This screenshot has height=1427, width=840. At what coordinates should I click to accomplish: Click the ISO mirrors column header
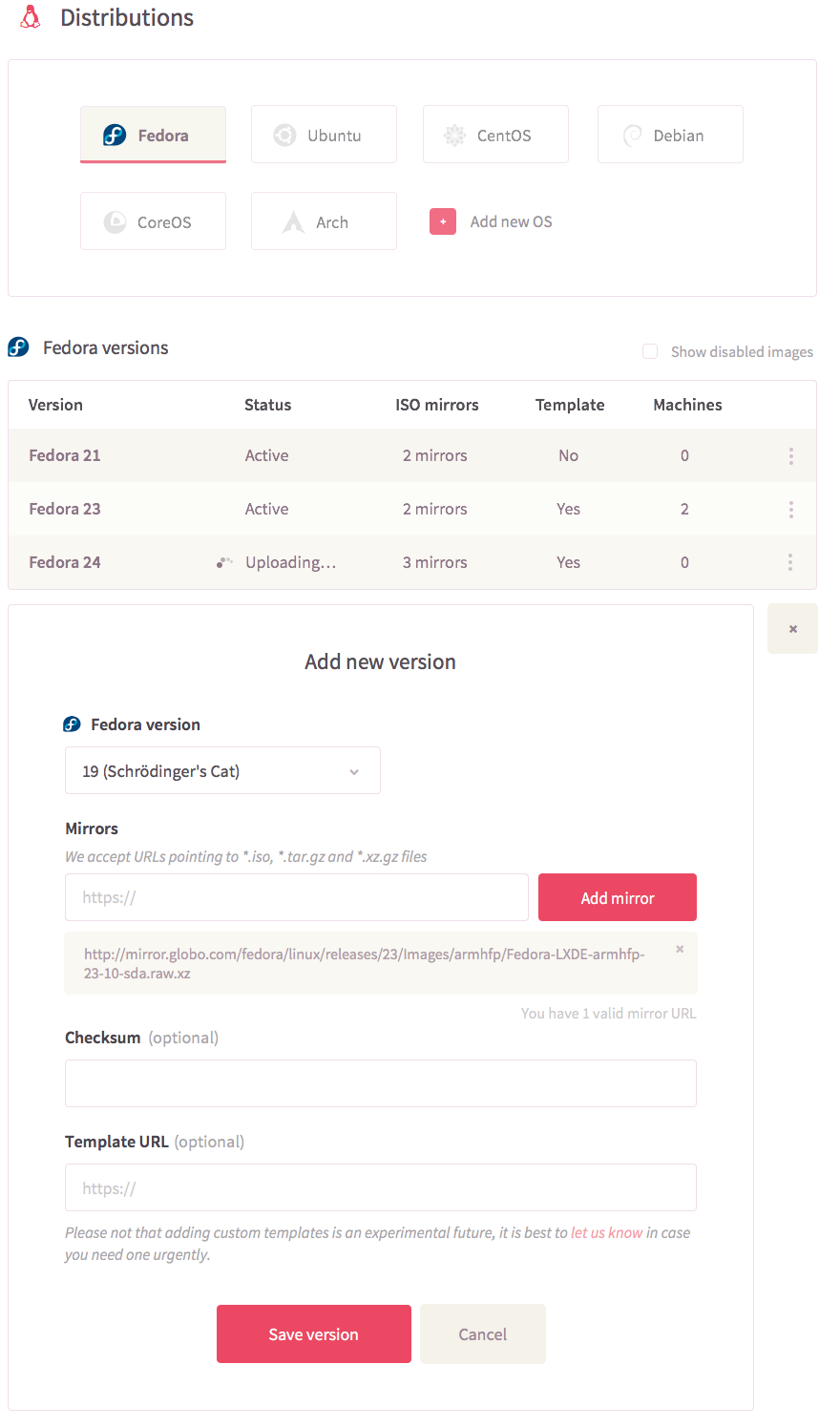pyautogui.click(x=437, y=405)
